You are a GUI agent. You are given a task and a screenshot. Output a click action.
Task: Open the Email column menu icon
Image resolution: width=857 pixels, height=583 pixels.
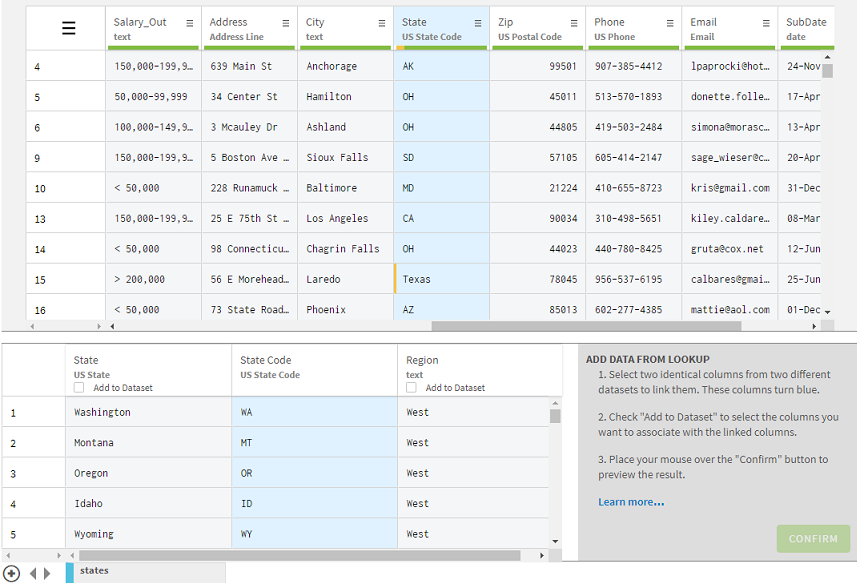click(x=766, y=23)
